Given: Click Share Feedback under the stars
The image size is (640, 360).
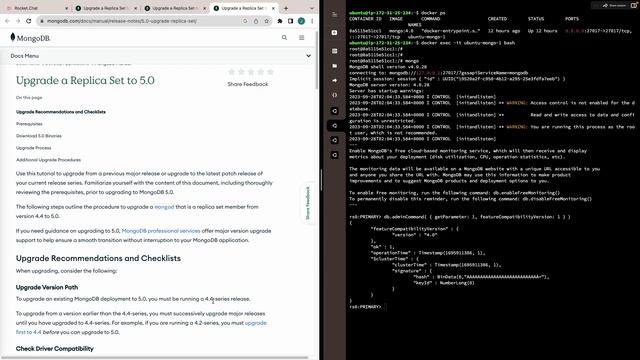Looking at the screenshot, I should 248,84.
